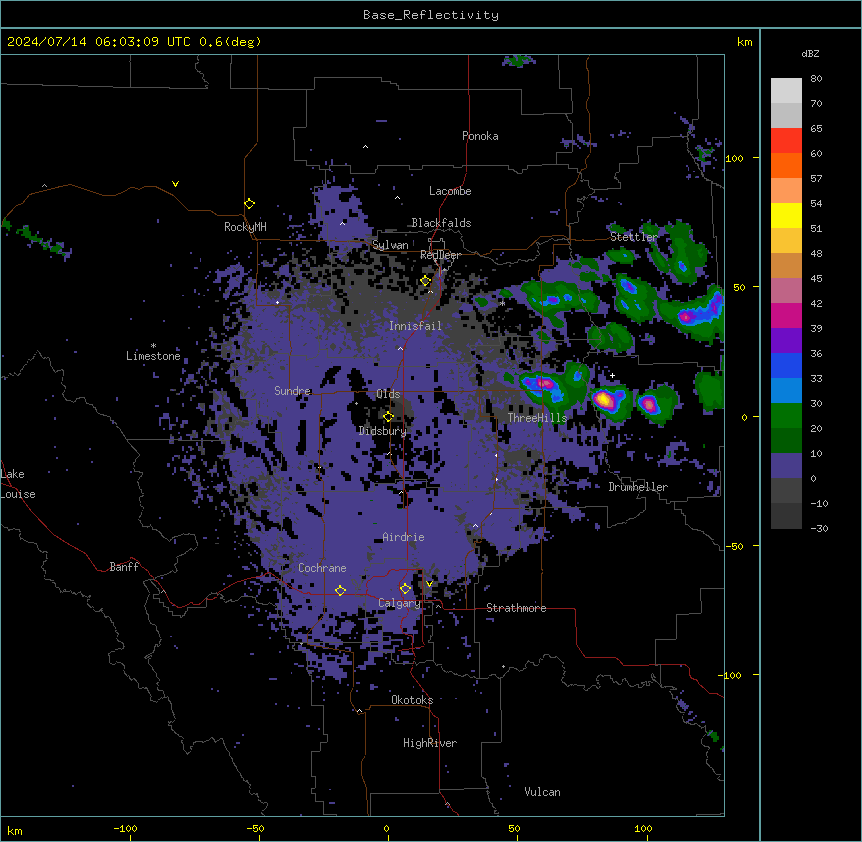The width and height of the screenshot is (862, 842).
Task: Click the Airdrie city label
Action: coord(403,537)
